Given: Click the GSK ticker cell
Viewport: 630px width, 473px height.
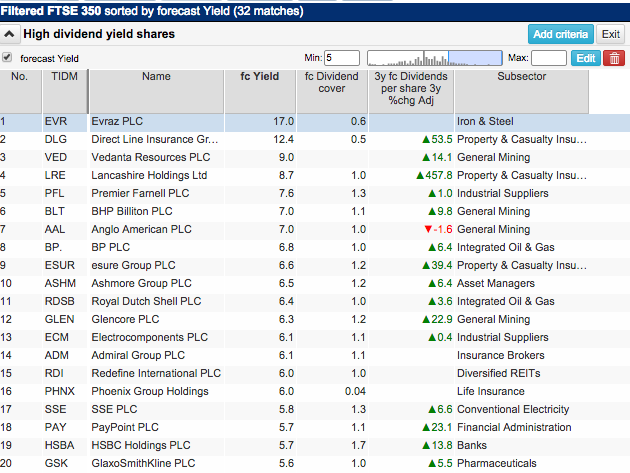Looking at the screenshot, I should (x=56, y=463).
